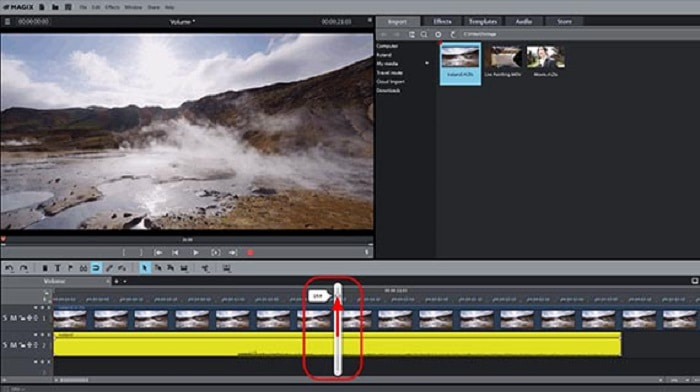Expand the My media folder arrow
This screenshot has height=392, width=700.
pos(427,63)
